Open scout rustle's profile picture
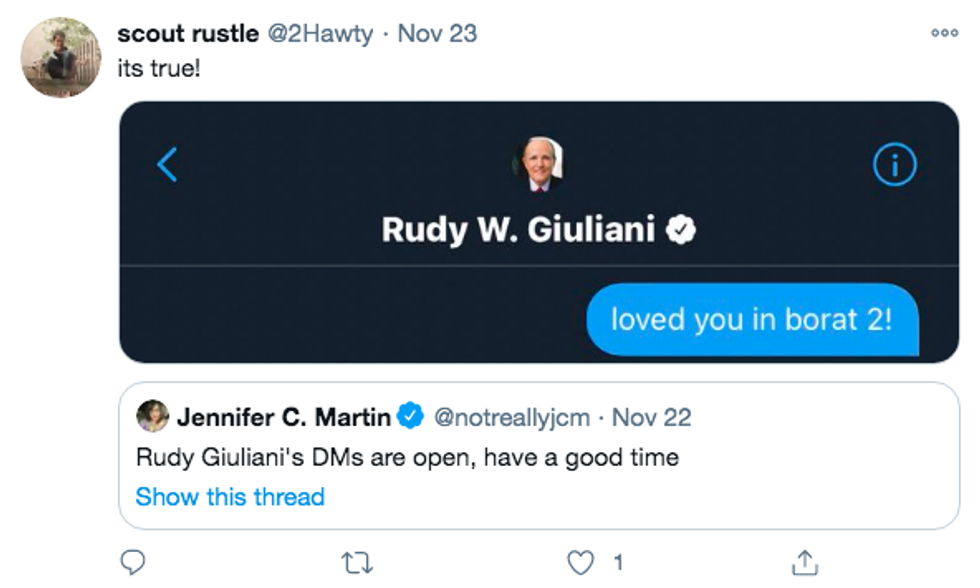The height and width of the screenshot is (588, 980). [61, 57]
